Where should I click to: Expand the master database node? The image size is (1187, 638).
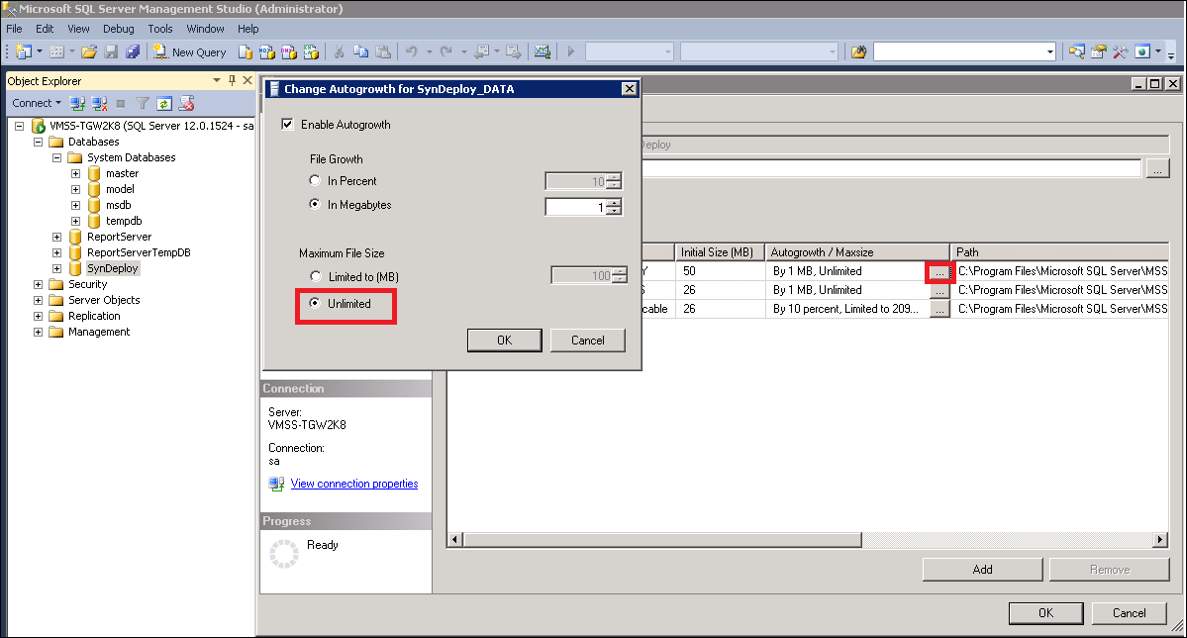[x=76, y=173]
